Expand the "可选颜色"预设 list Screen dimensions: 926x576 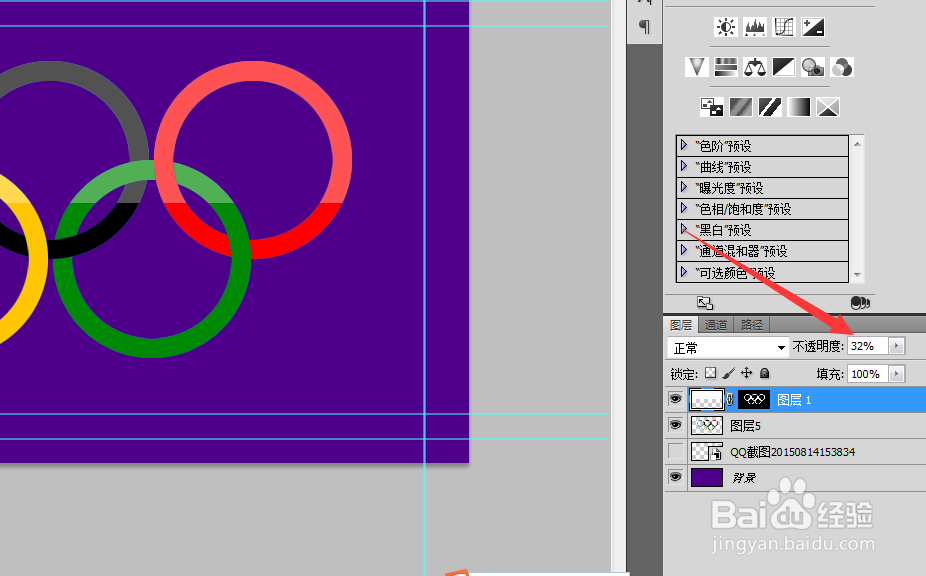[684, 272]
